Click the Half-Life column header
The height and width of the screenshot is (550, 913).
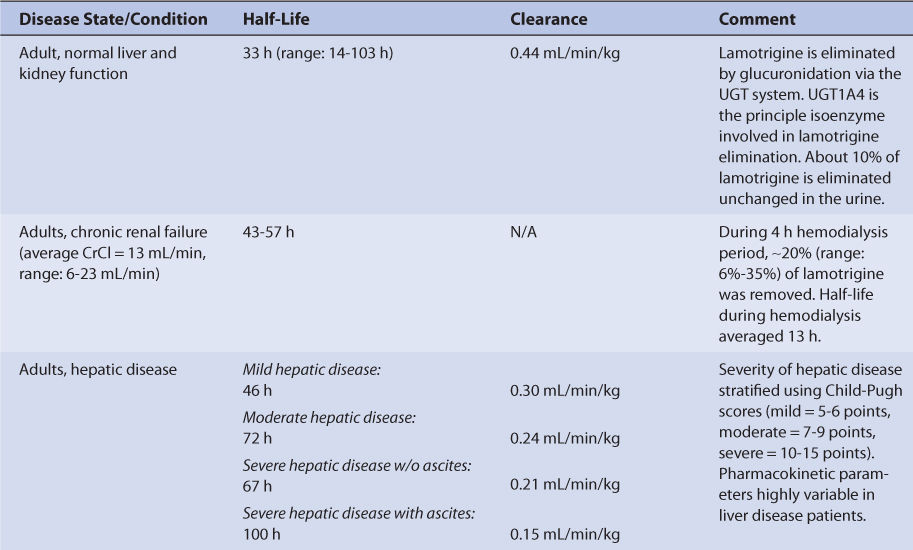coord(277,19)
